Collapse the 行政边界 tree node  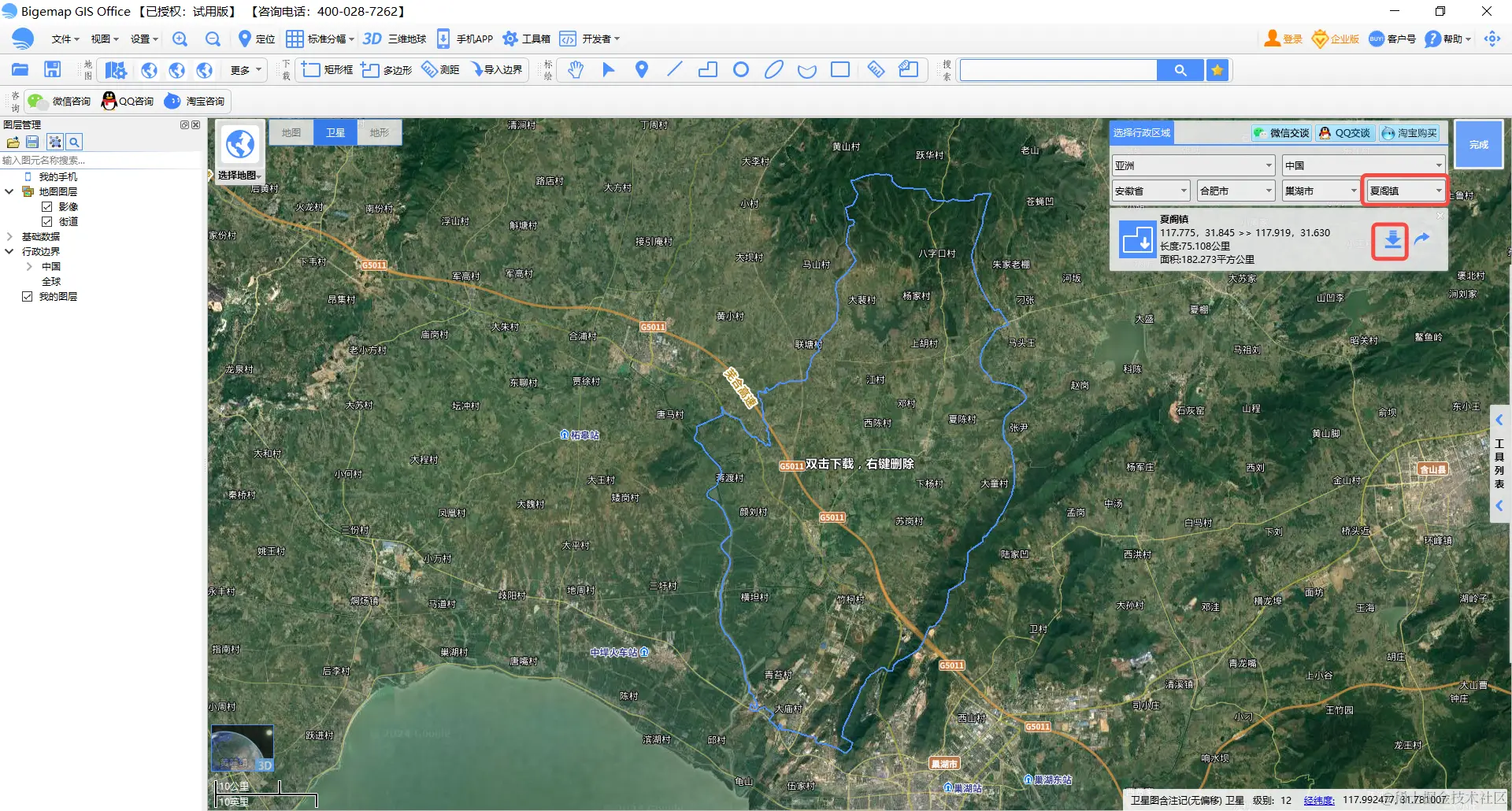click(x=9, y=252)
